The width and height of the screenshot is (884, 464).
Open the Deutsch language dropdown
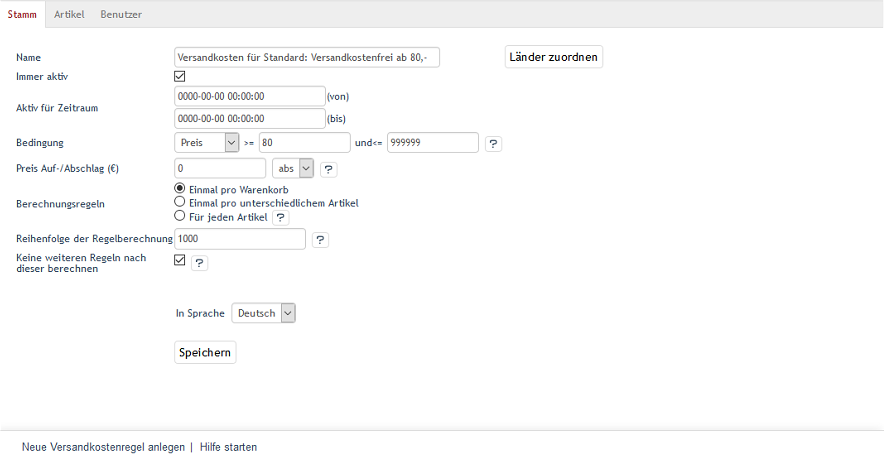tap(263, 313)
